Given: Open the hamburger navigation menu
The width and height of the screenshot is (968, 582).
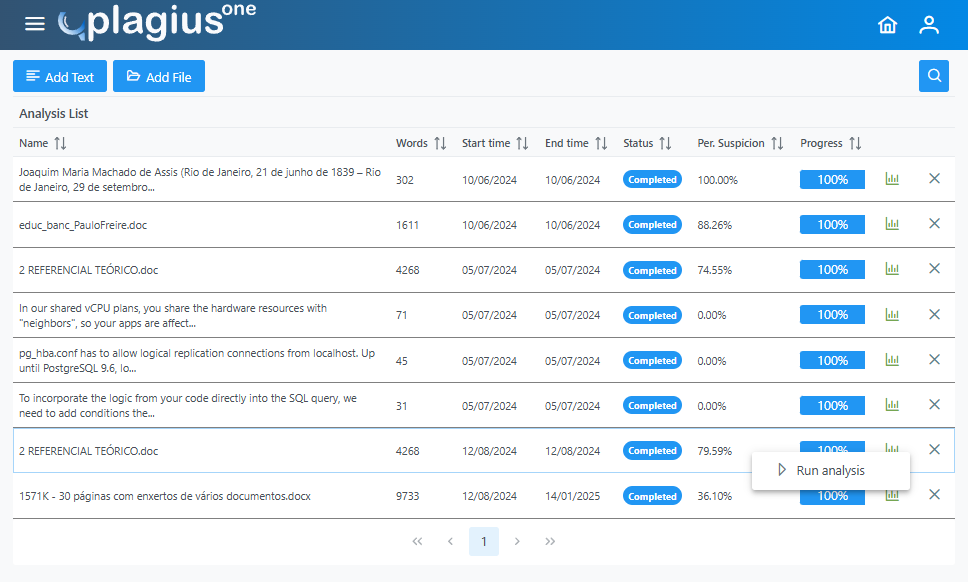Looking at the screenshot, I should click(x=35, y=24).
